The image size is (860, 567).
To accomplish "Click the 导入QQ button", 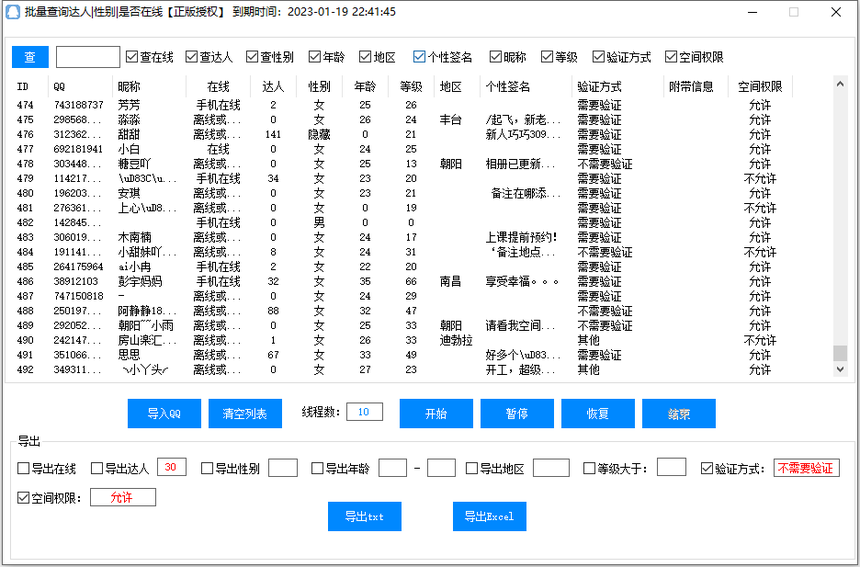I will [x=164, y=413].
